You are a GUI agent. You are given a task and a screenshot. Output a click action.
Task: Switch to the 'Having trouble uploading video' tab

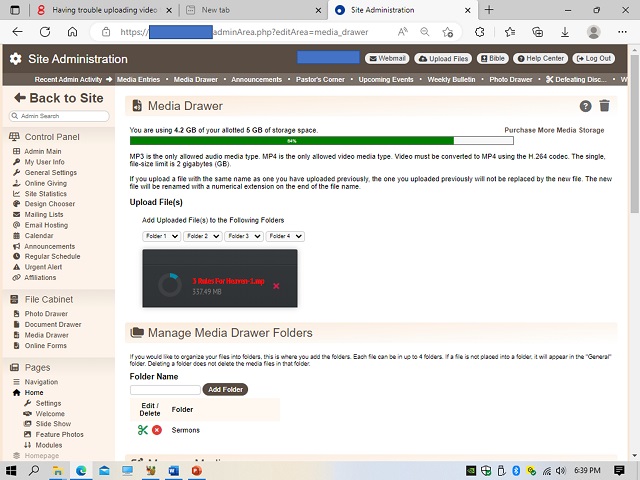click(x=105, y=10)
